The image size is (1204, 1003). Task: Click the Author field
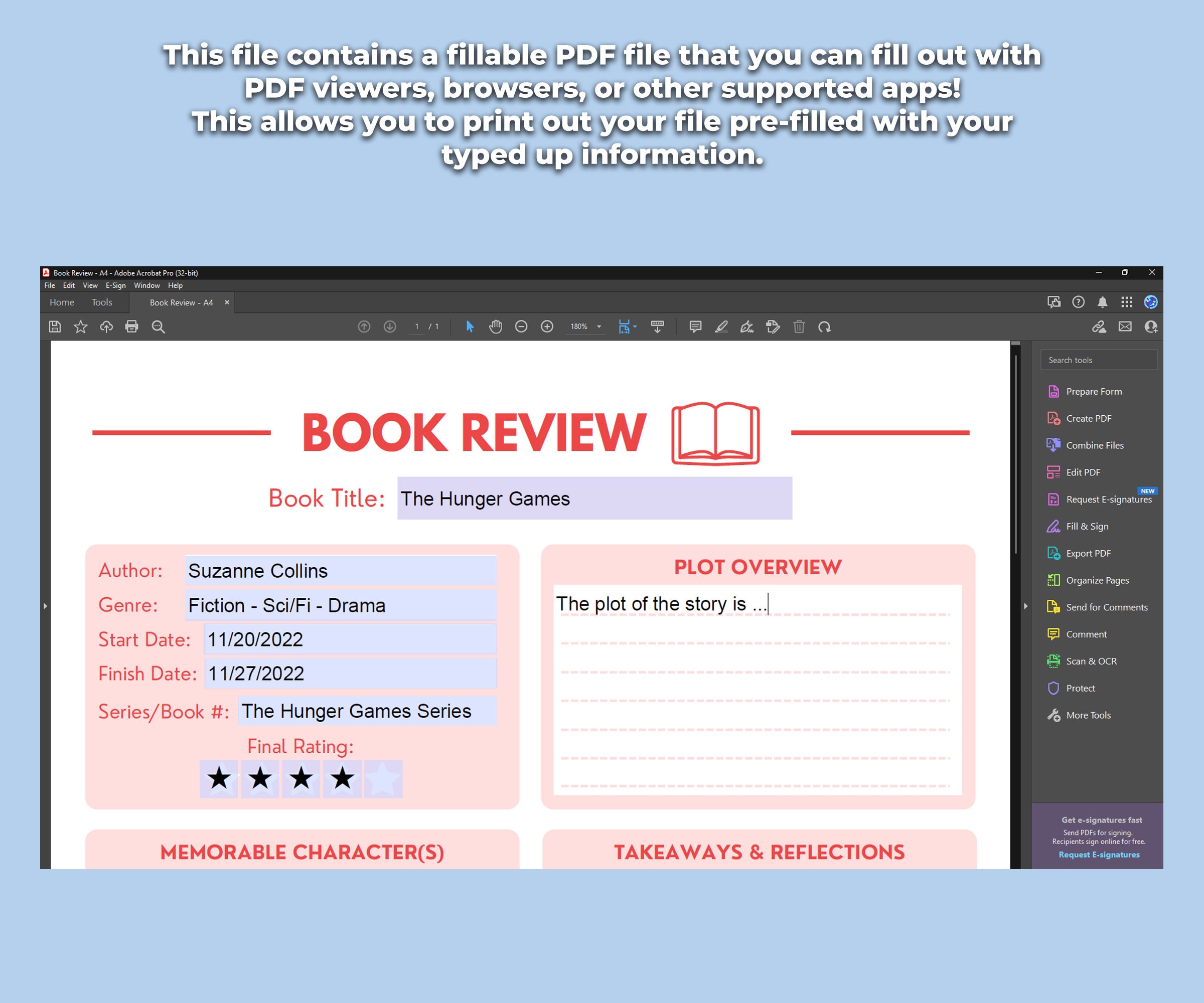click(341, 571)
